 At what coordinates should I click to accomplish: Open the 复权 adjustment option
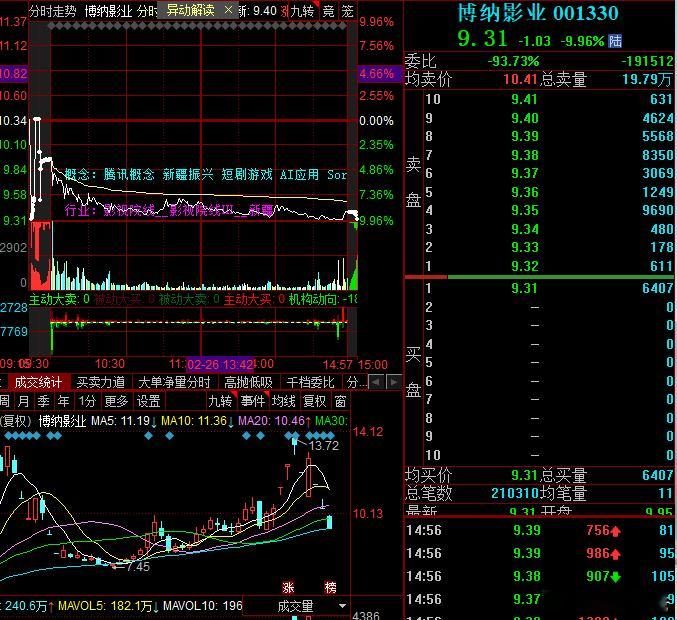coord(315,401)
